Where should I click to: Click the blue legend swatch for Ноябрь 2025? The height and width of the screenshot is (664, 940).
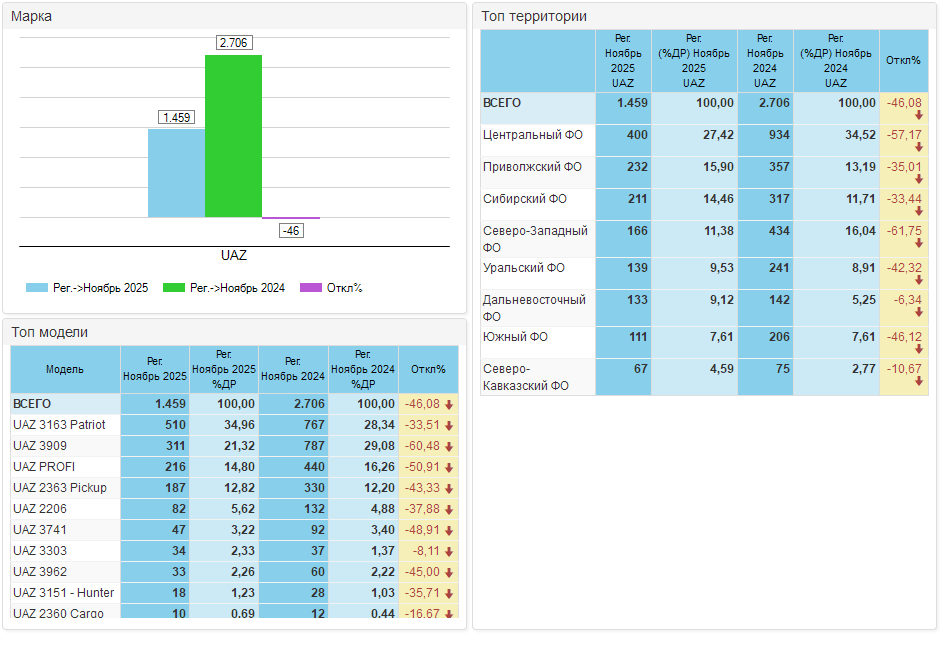(37, 288)
